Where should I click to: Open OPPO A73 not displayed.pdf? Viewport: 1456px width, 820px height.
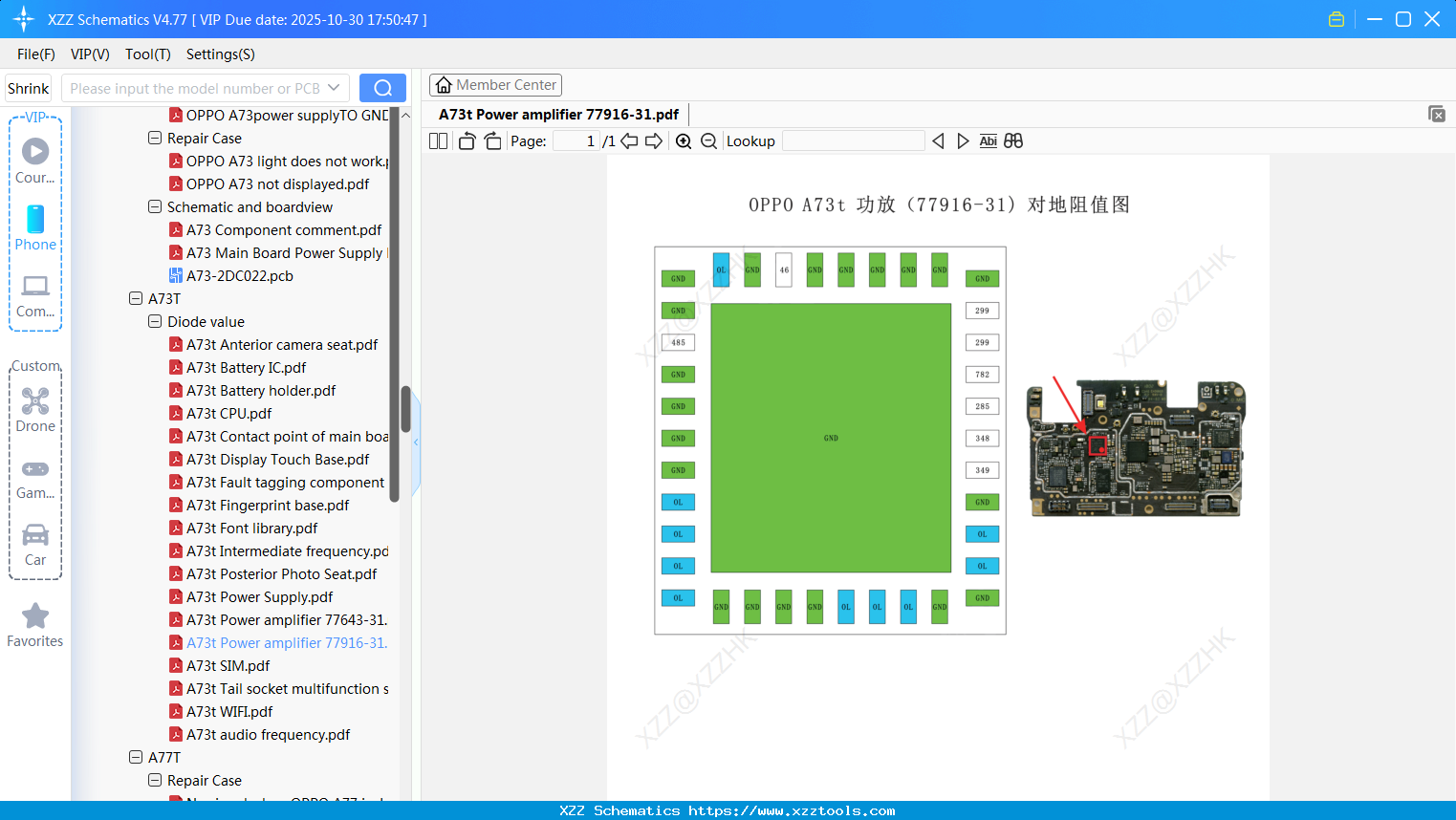(x=277, y=184)
